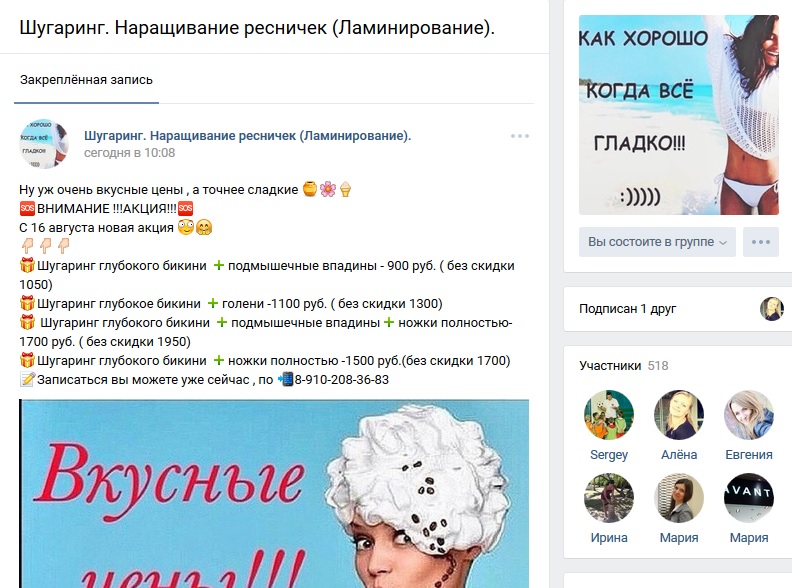Select the 'Закреплённая запись' tab
Viewport: 792px width, 588px height.
(x=86, y=80)
